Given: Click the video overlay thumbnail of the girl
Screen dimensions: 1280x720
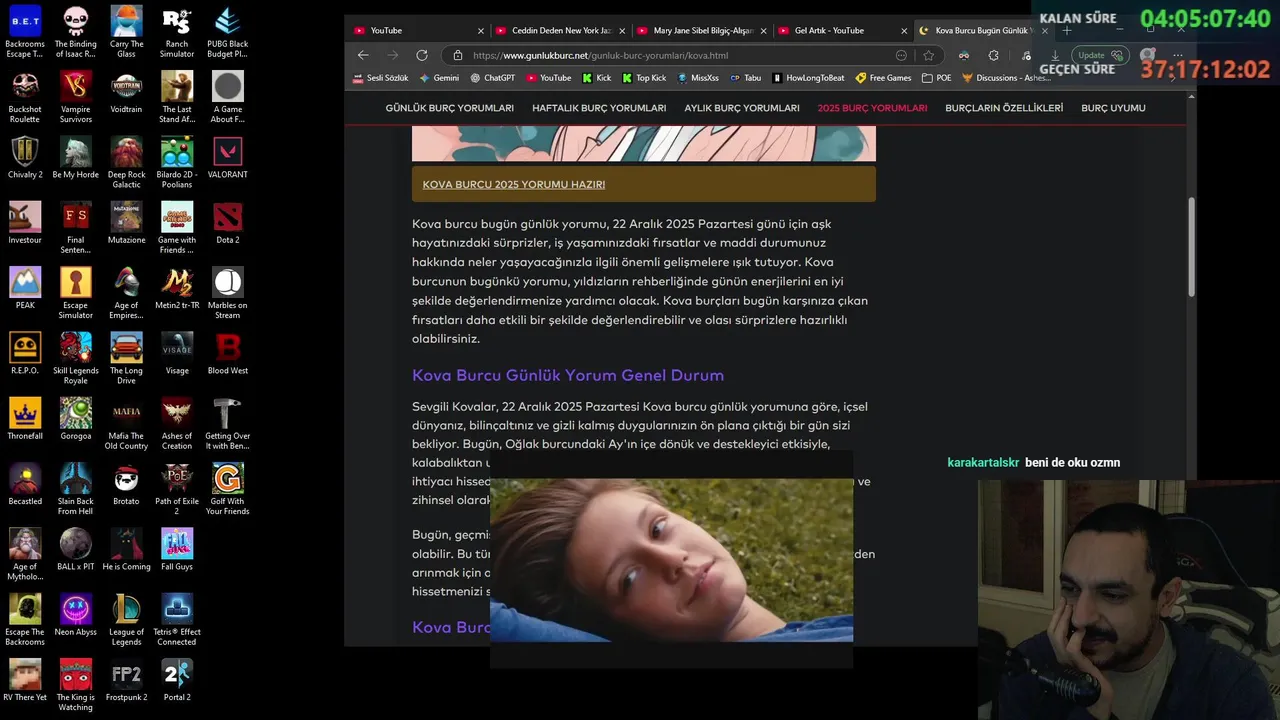Looking at the screenshot, I should [671, 559].
